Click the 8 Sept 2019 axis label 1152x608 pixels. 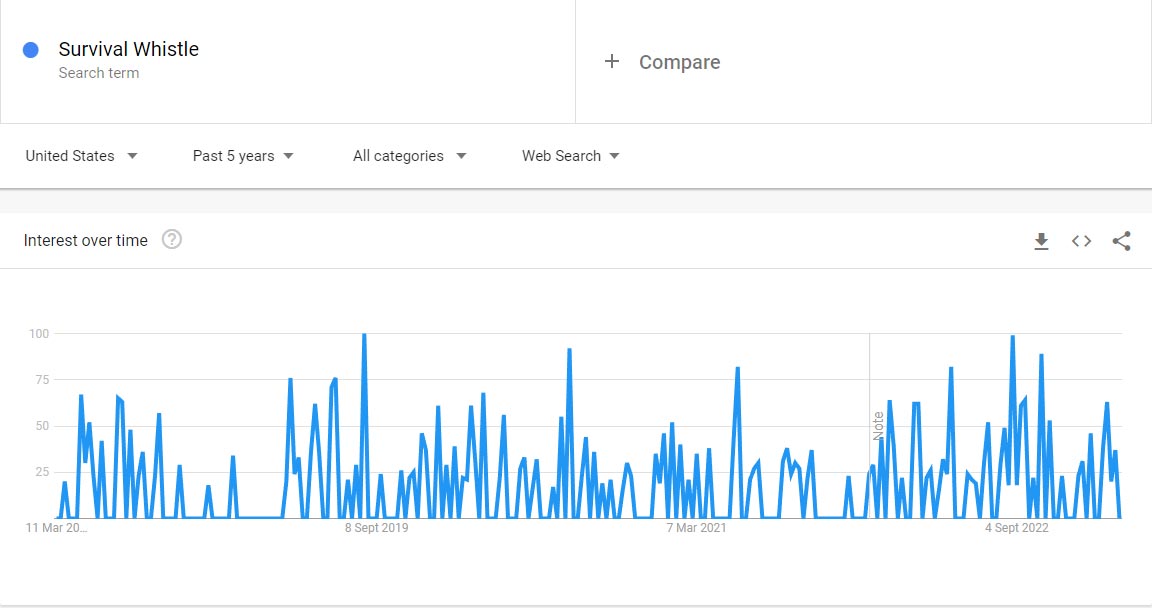pos(377,528)
